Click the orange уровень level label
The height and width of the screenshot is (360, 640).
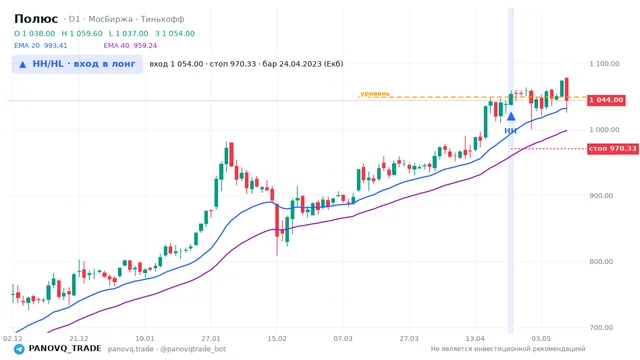(x=375, y=93)
